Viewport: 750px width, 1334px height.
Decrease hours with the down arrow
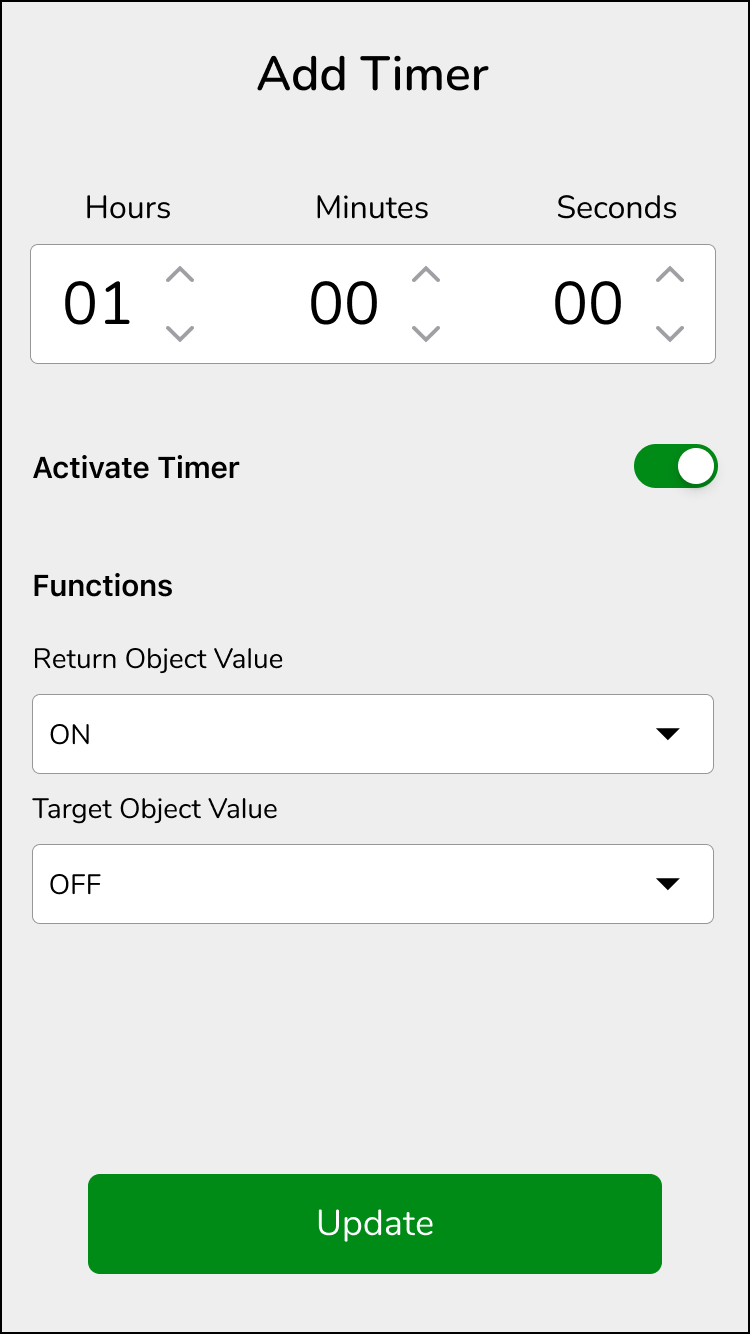pos(180,333)
